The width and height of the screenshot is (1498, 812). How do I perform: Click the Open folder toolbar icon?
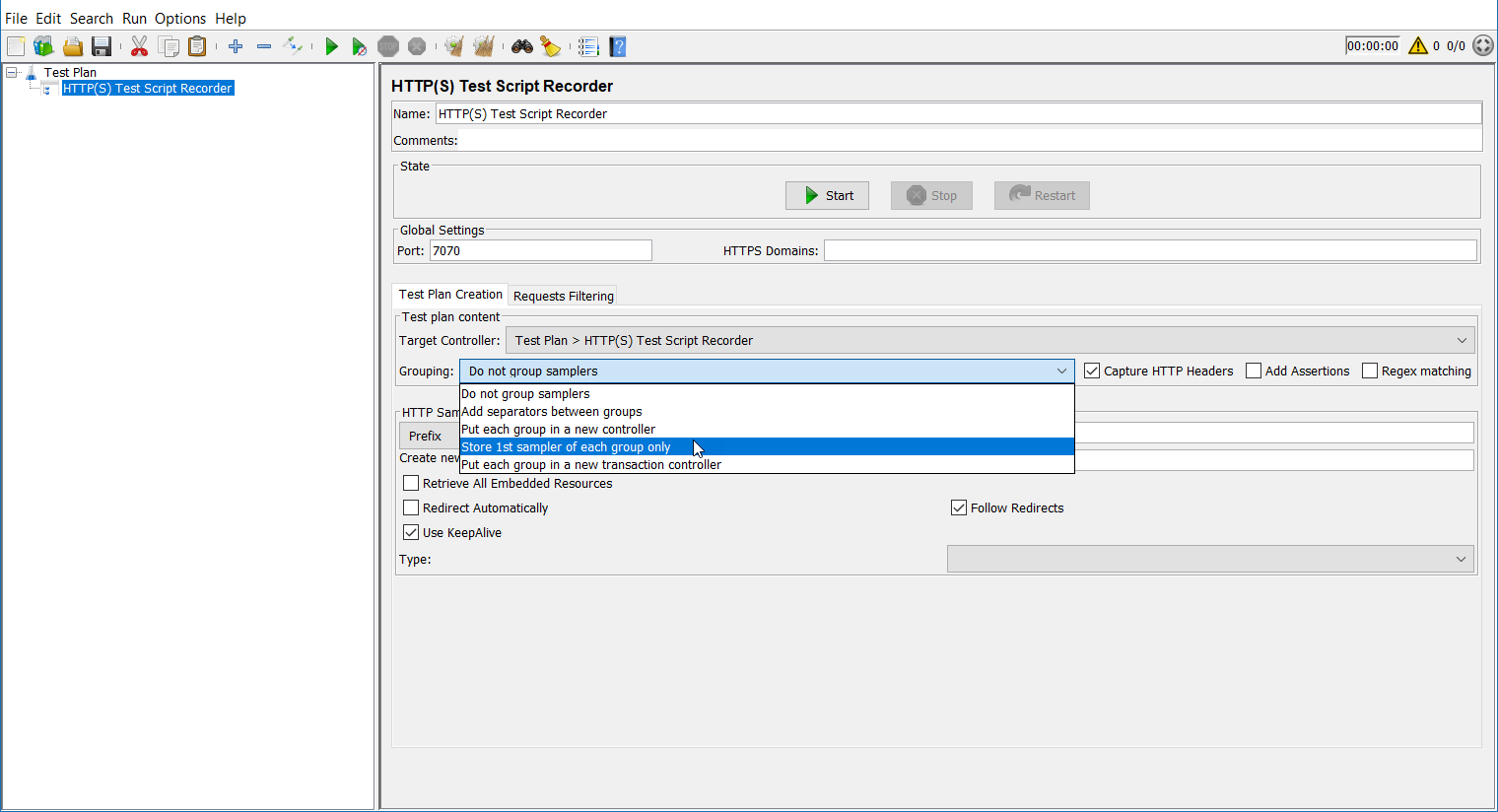(72, 46)
